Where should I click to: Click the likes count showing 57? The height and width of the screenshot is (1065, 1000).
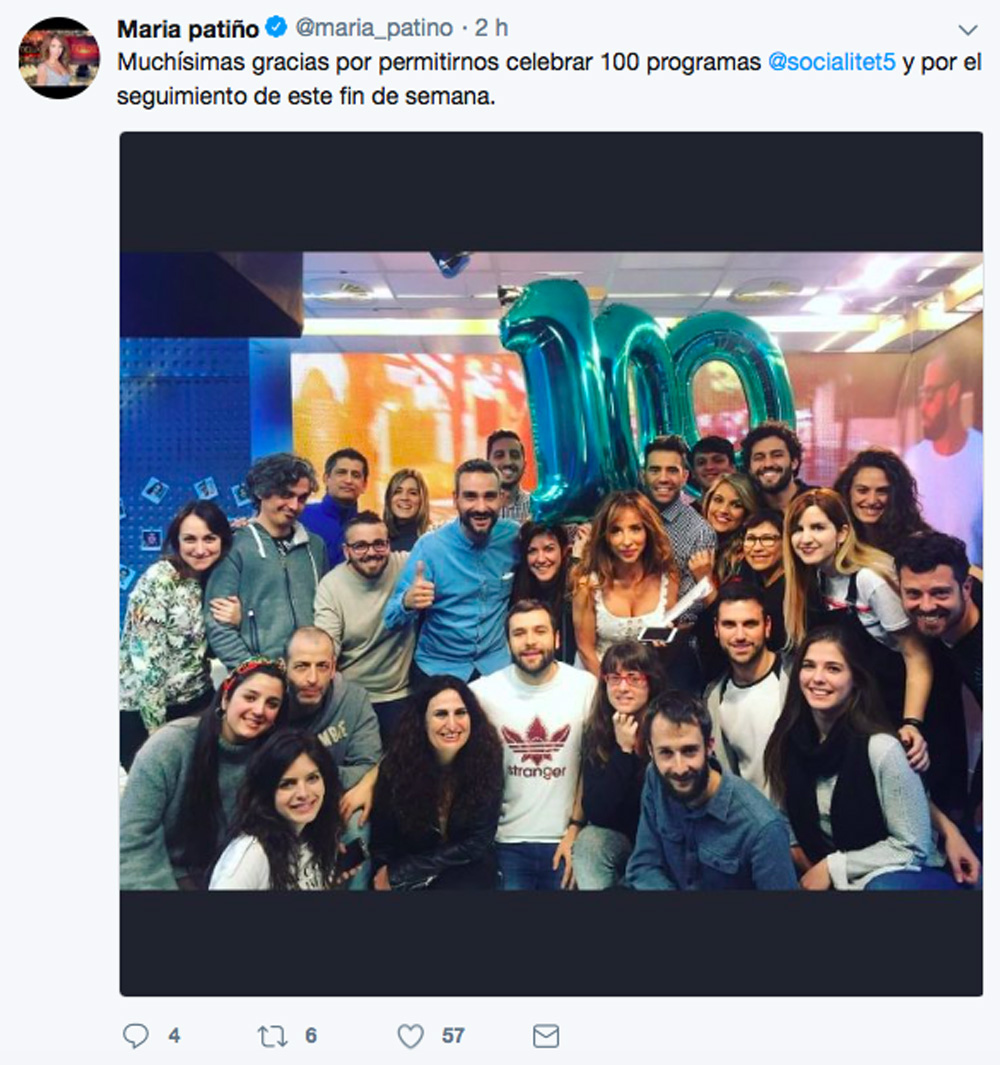point(453,1036)
